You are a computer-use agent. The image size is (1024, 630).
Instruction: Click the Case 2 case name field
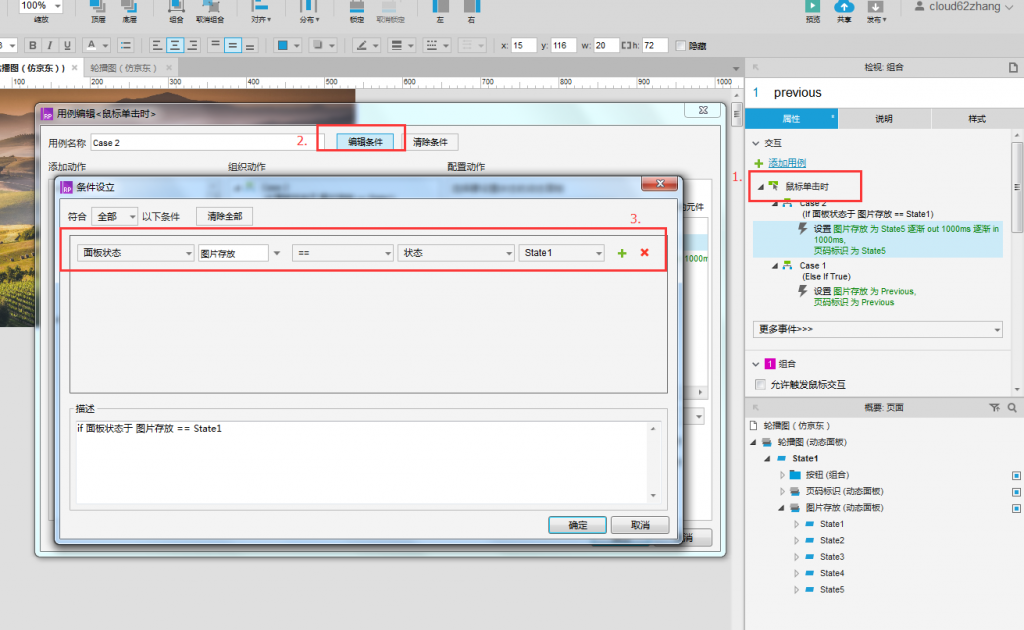[x=206, y=142]
